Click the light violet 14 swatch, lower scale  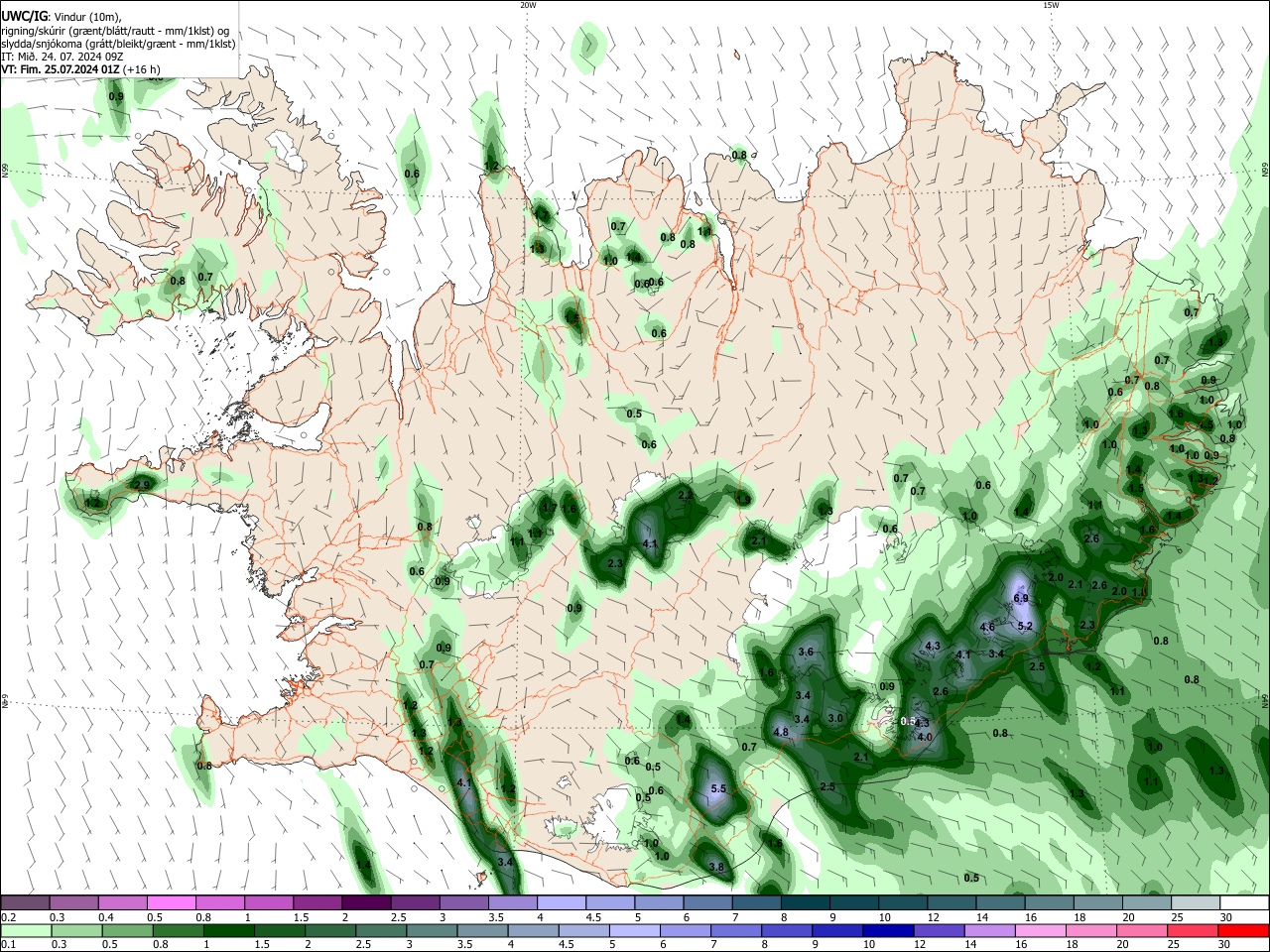tap(988, 930)
